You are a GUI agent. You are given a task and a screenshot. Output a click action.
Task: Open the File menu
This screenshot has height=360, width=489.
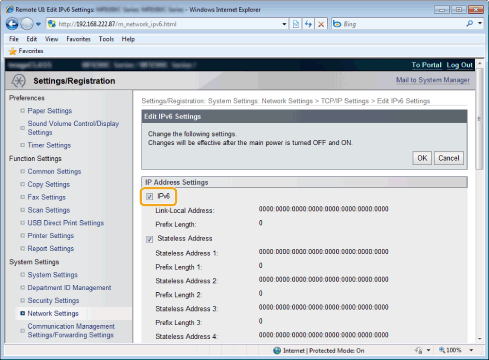(14, 39)
